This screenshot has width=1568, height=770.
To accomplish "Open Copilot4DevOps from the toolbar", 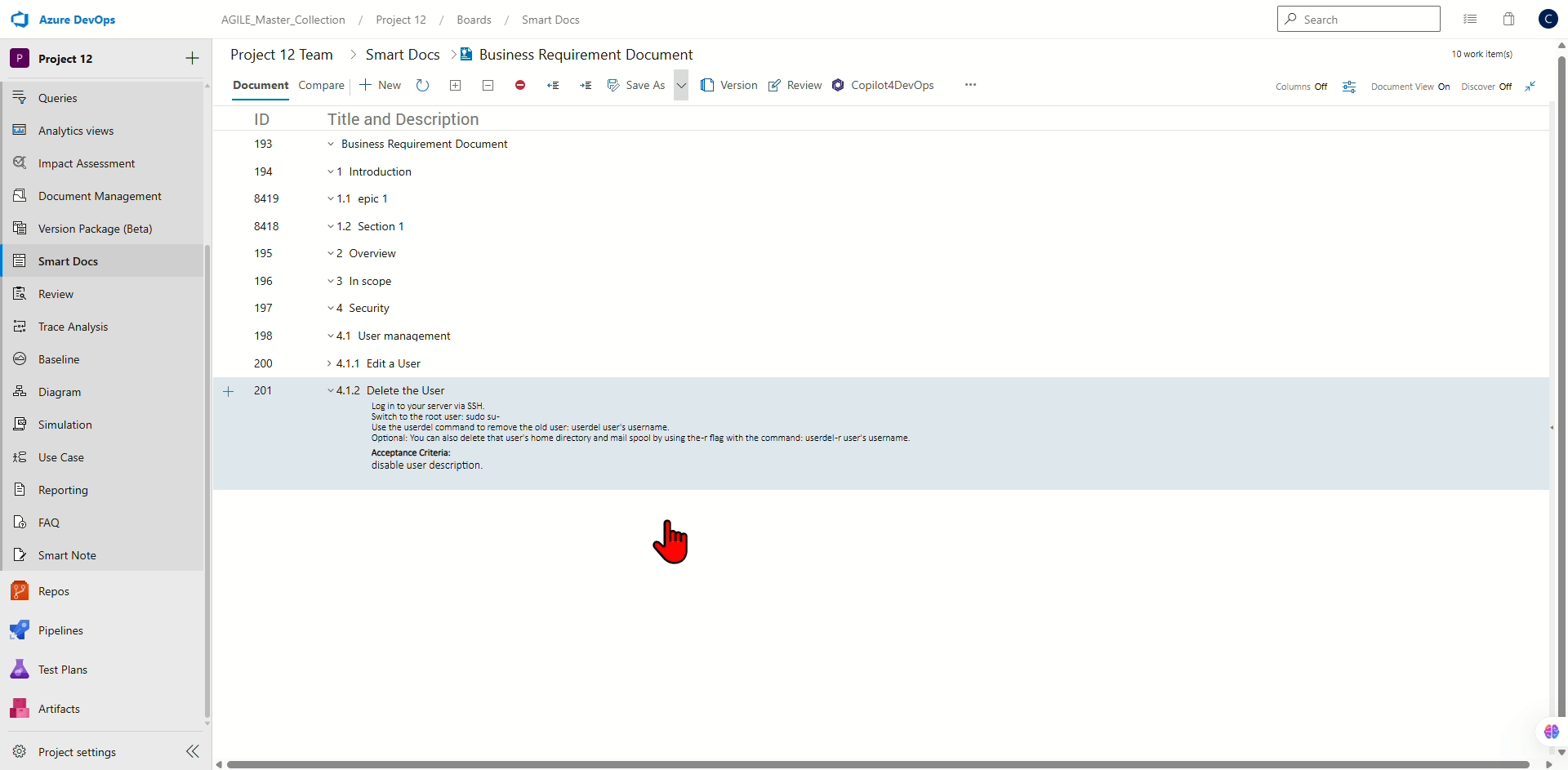I will pos(883,85).
